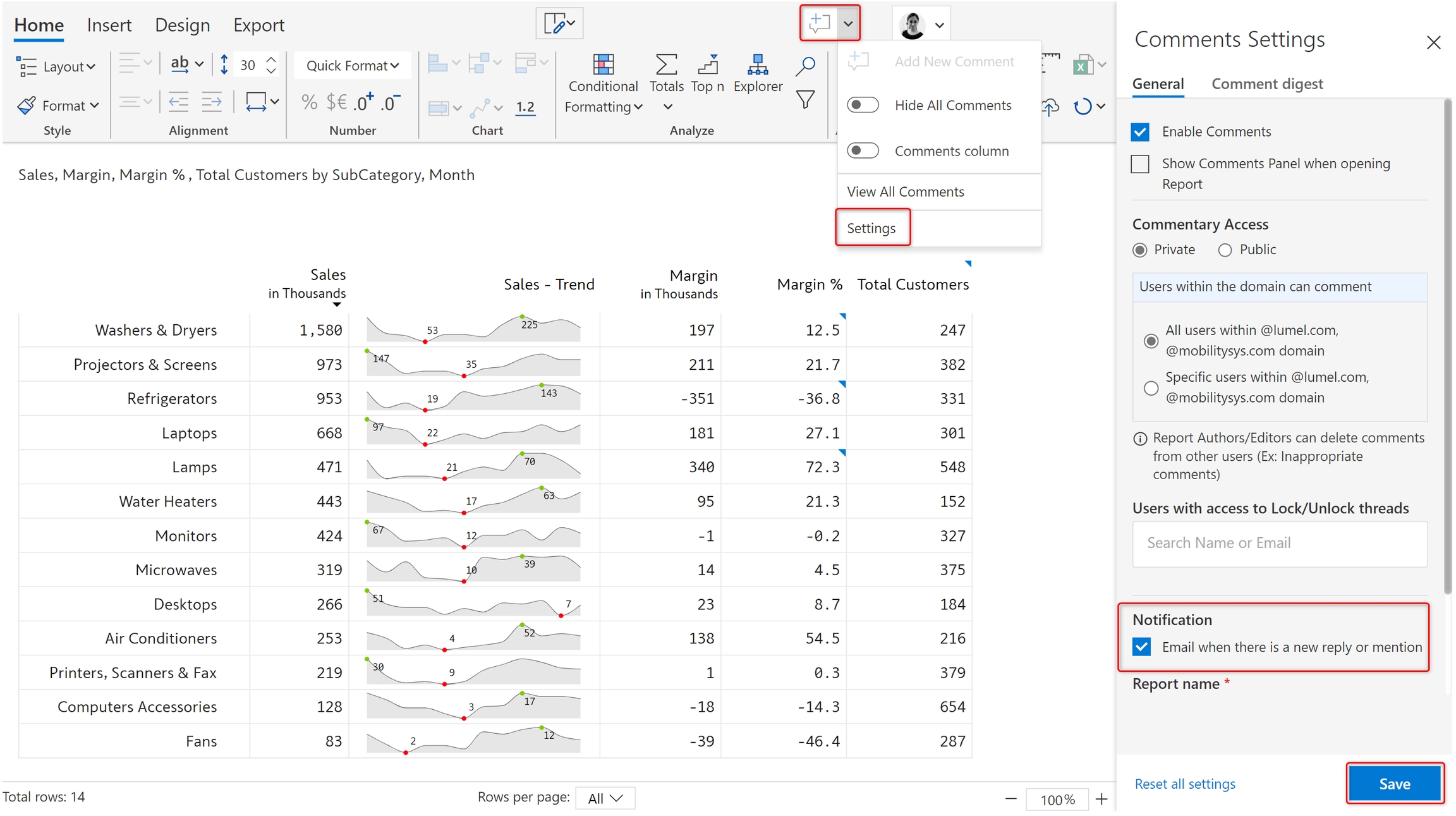Click the Totals sigma icon

[666, 65]
